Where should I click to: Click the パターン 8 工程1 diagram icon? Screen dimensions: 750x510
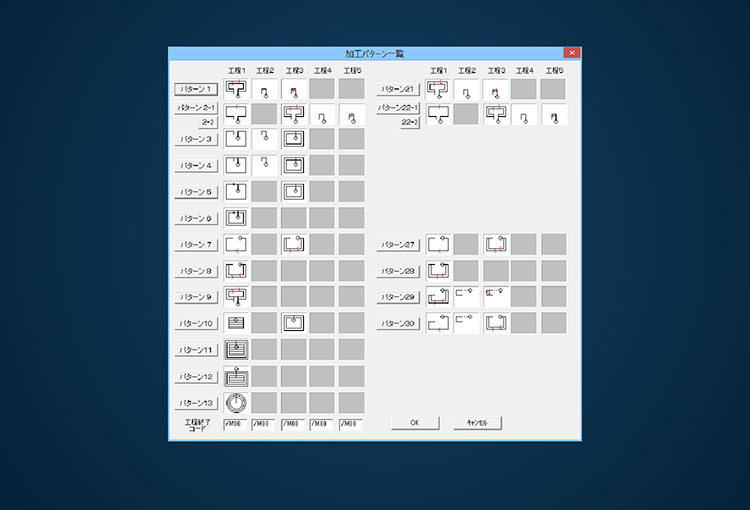[236, 270]
